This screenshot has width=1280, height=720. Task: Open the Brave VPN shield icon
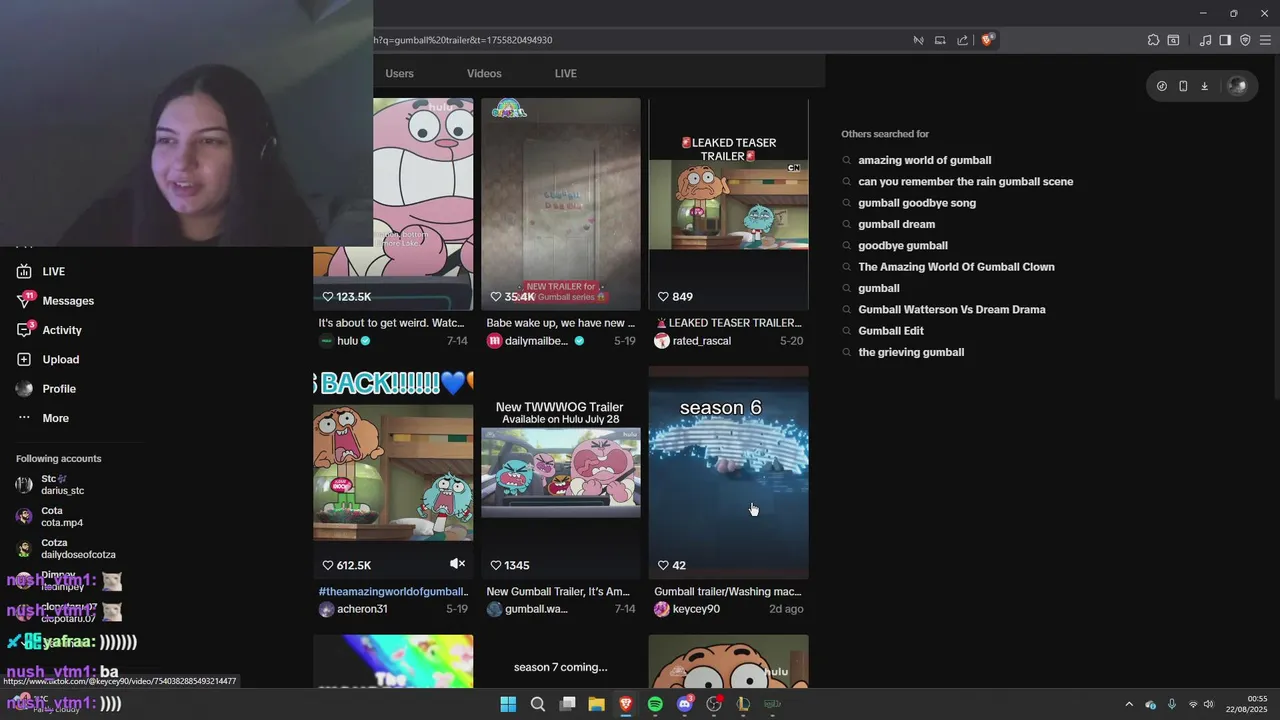tap(1245, 40)
